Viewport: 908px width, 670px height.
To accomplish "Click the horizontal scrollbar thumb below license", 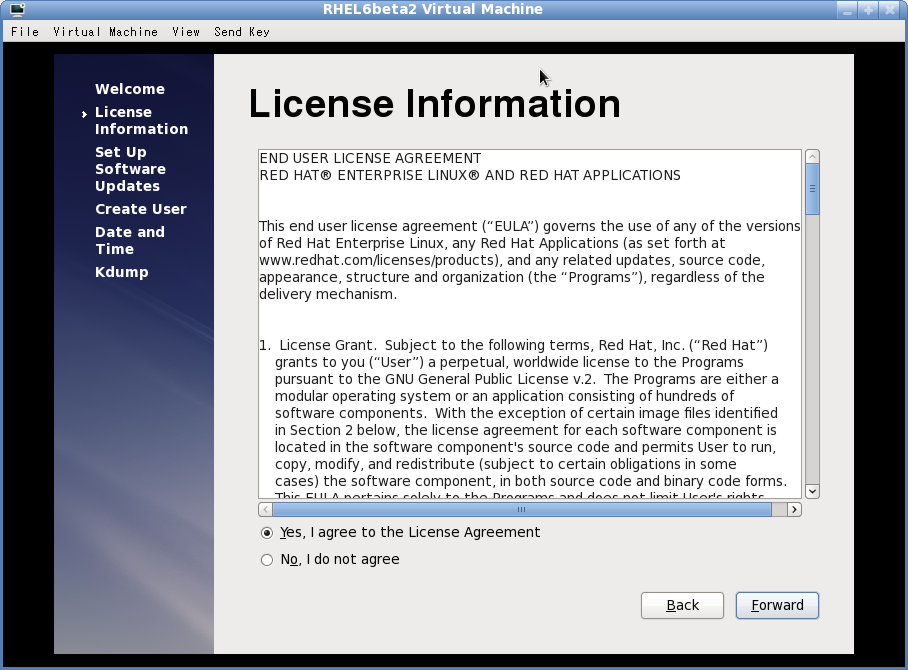I will (x=522, y=510).
